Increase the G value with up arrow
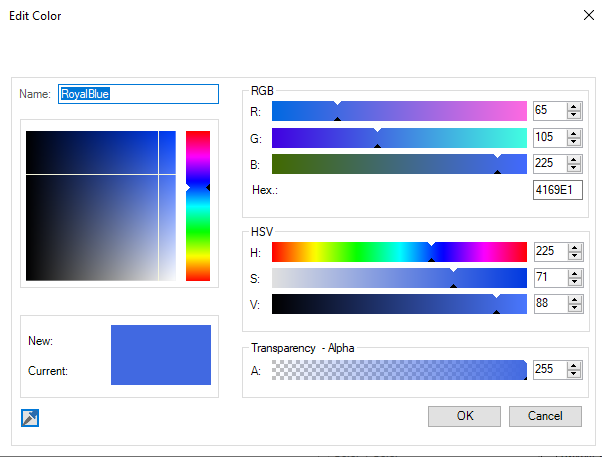Screen dimensions: 603x458 click(x=573, y=134)
